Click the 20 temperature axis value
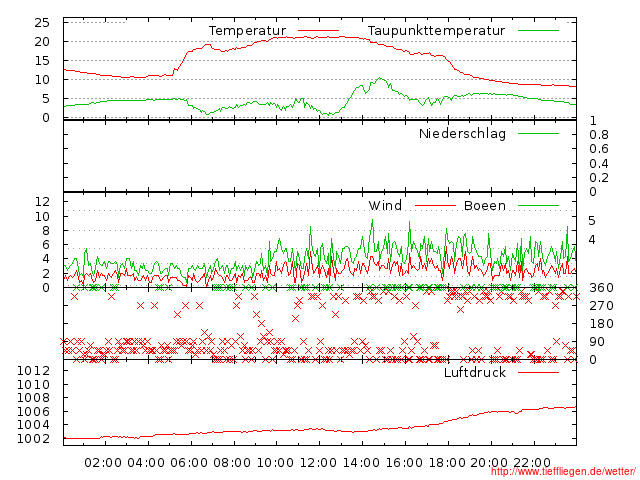This screenshot has width=640, height=480. click(42, 42)
